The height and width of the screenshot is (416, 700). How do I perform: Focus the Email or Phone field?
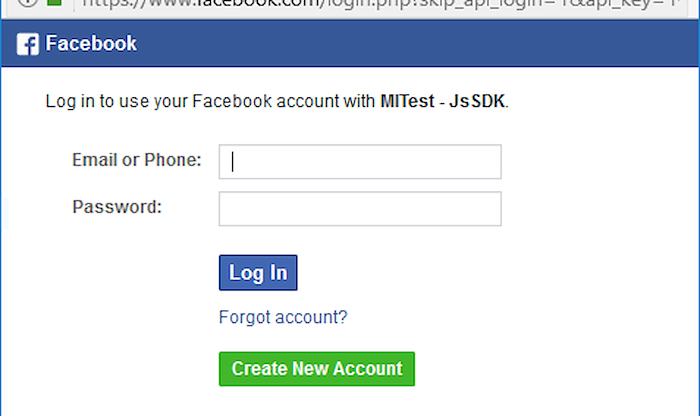click(360, 162)
